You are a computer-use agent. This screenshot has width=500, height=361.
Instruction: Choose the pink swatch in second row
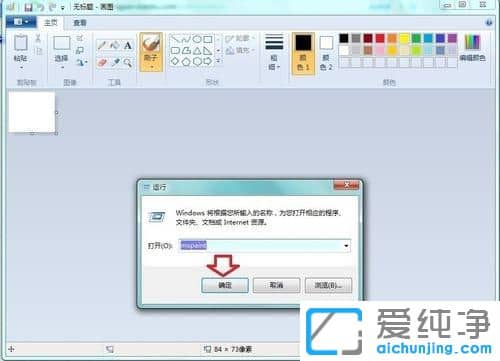tap(380, 50)
